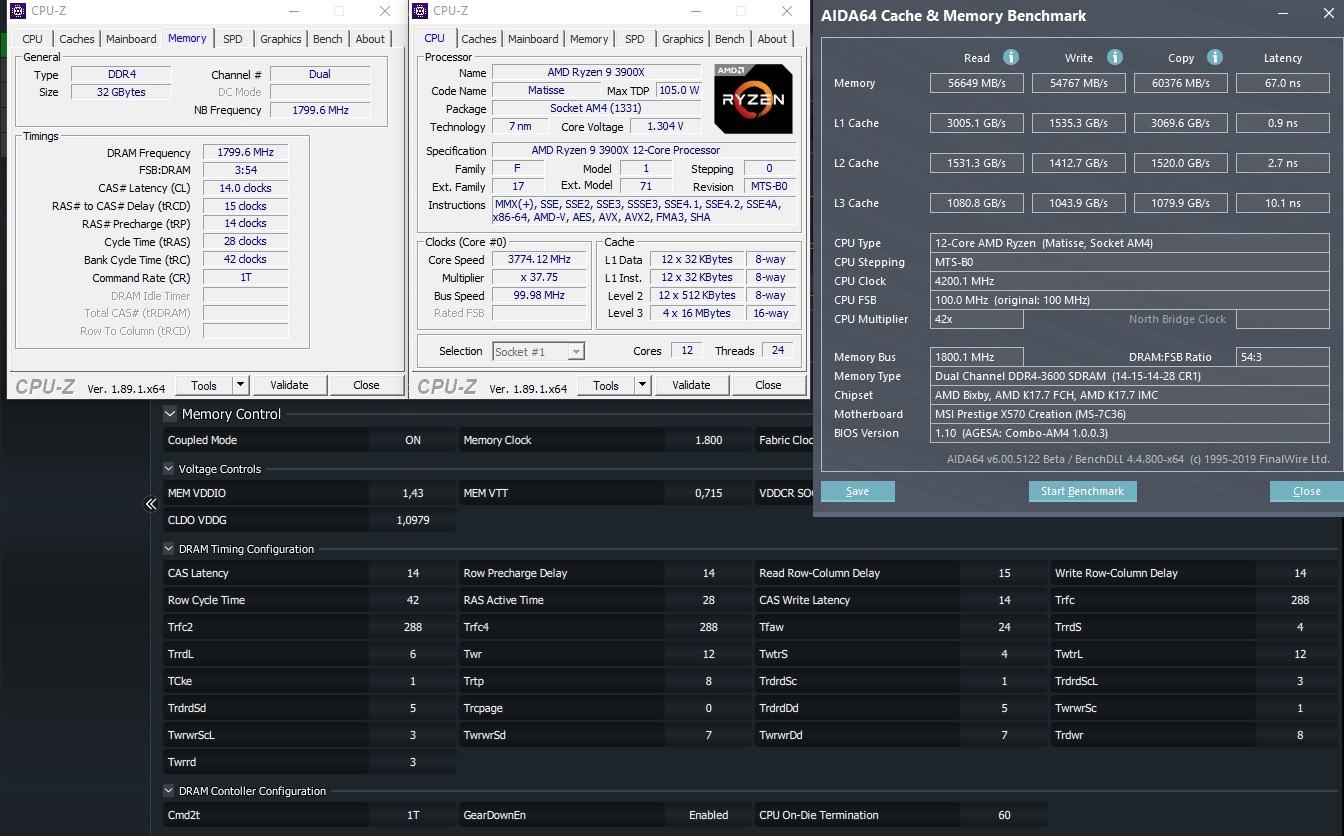Collapse the side panel with double-chevron icon
Viewport: 1344px width, 836px height.
[x=151, y=504]
